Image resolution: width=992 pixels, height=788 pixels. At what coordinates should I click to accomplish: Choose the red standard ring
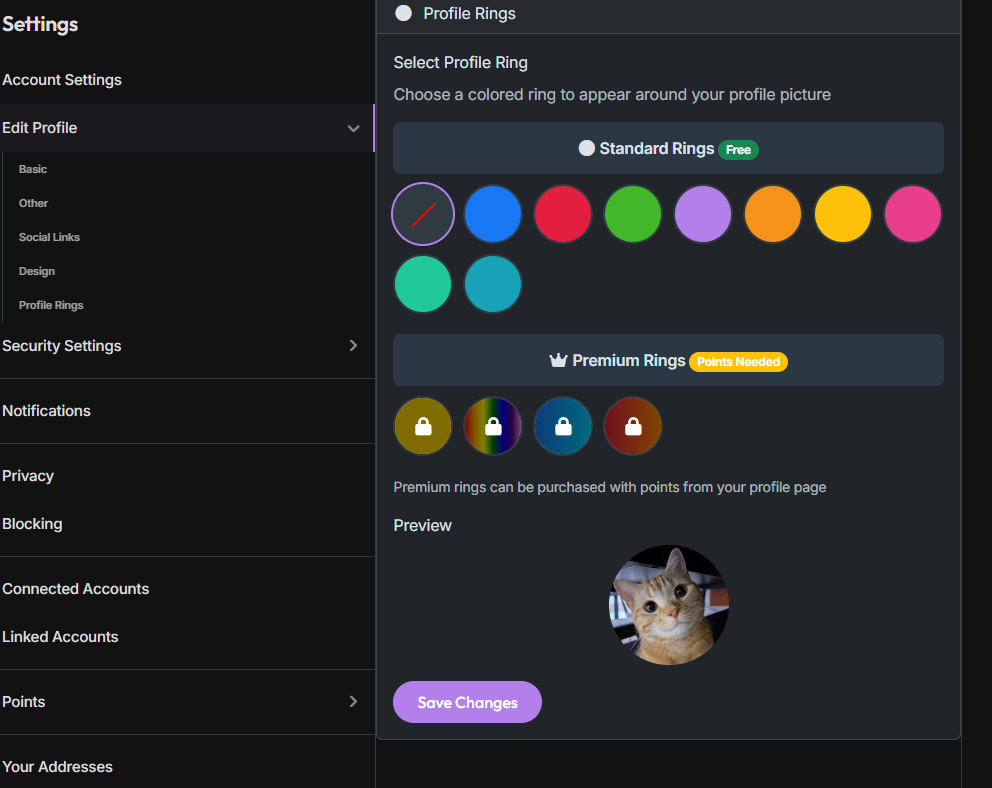pos(562,214)
